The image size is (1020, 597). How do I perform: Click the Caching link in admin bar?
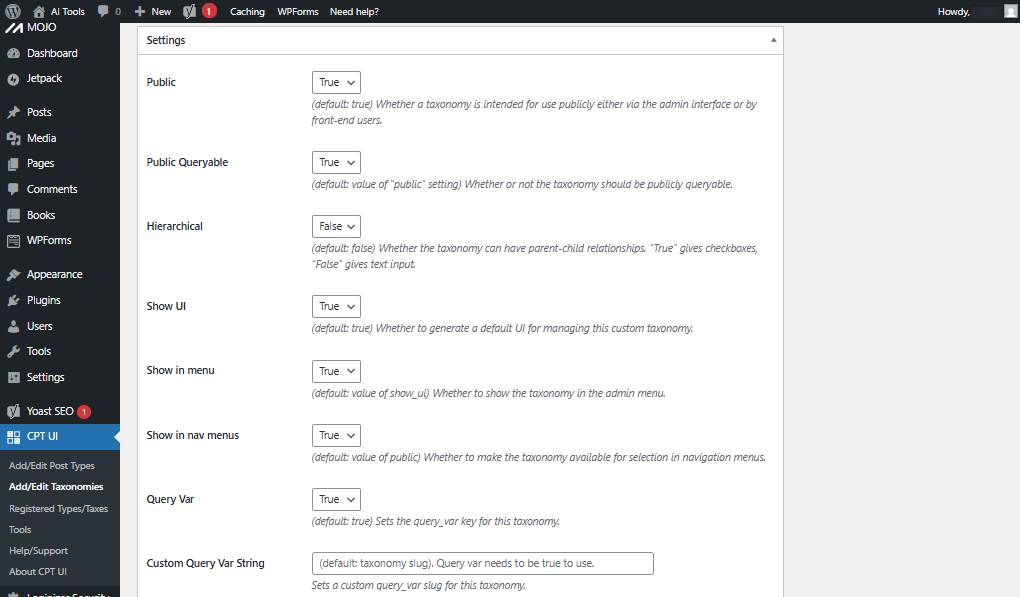coord(247,12)
